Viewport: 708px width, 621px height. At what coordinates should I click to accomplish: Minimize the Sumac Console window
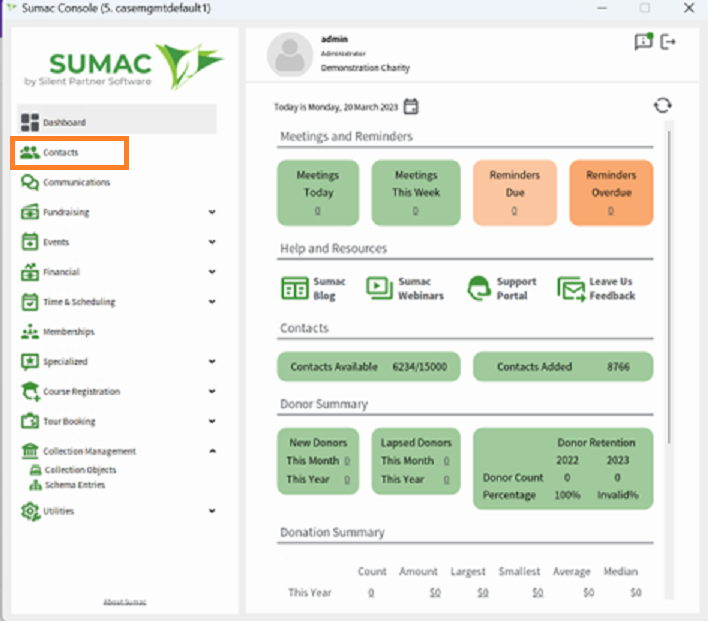[x=602, y=8]
